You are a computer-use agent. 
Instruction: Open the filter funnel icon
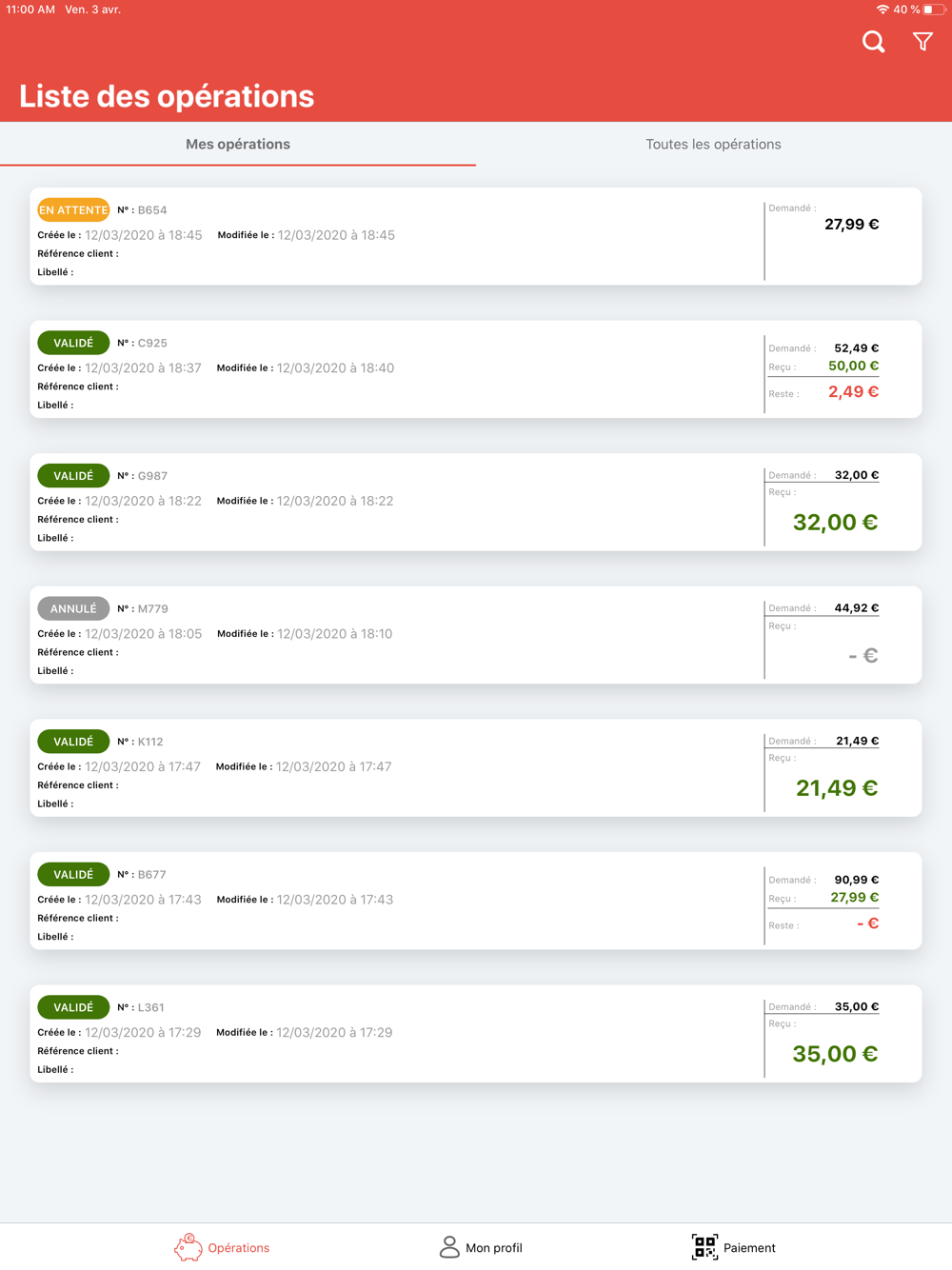point(922,42)
